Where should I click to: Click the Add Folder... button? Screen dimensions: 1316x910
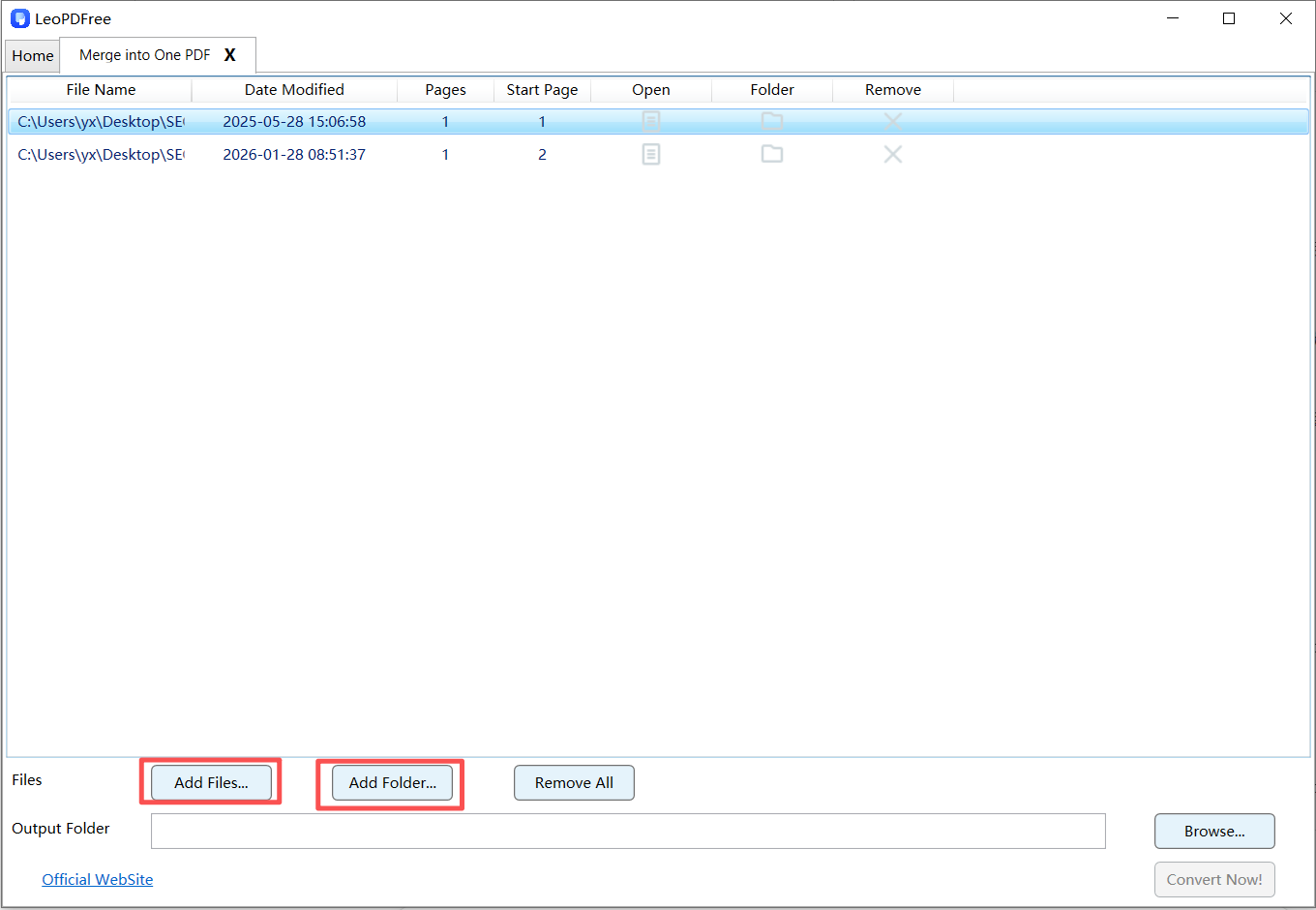click(392, 782)
